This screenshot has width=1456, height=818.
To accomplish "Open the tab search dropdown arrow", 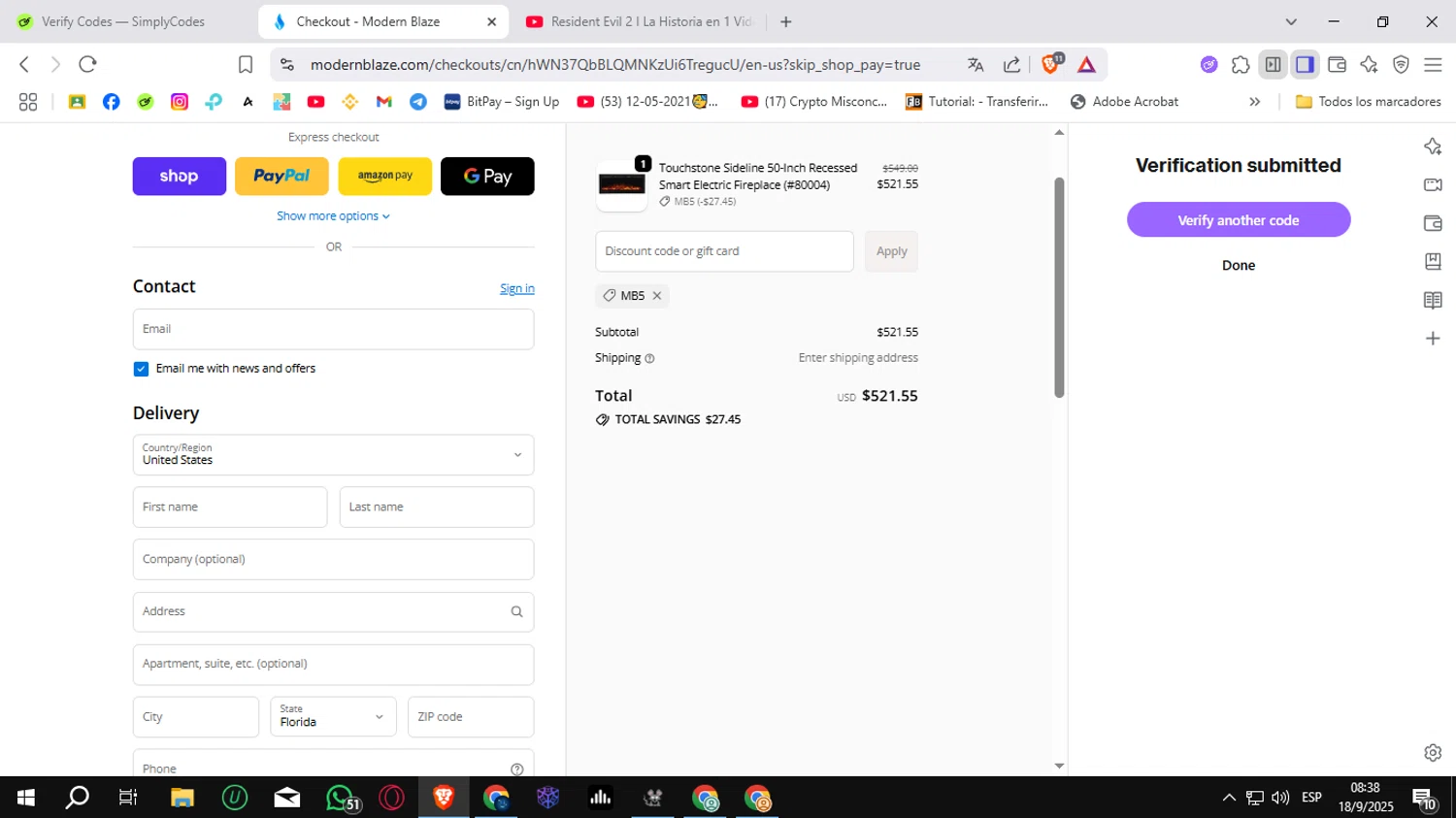I will [1291, 21].
